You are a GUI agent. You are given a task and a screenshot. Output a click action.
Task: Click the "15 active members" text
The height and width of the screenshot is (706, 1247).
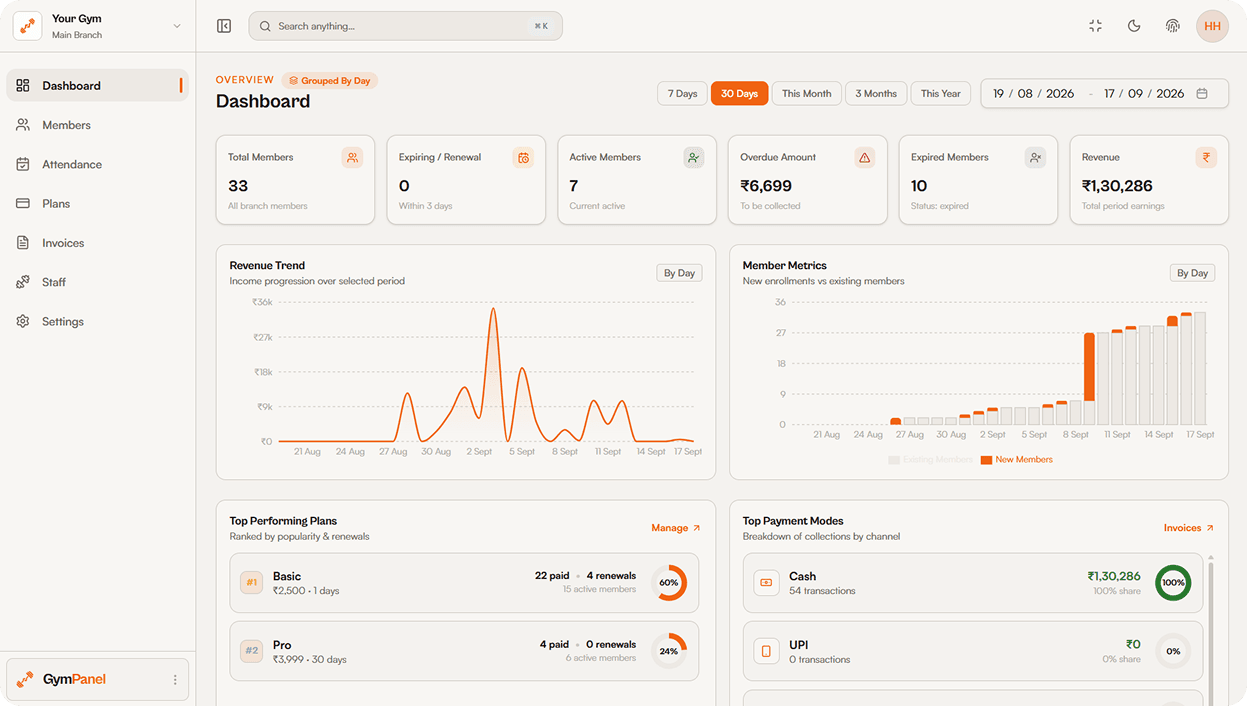[599, 590]
